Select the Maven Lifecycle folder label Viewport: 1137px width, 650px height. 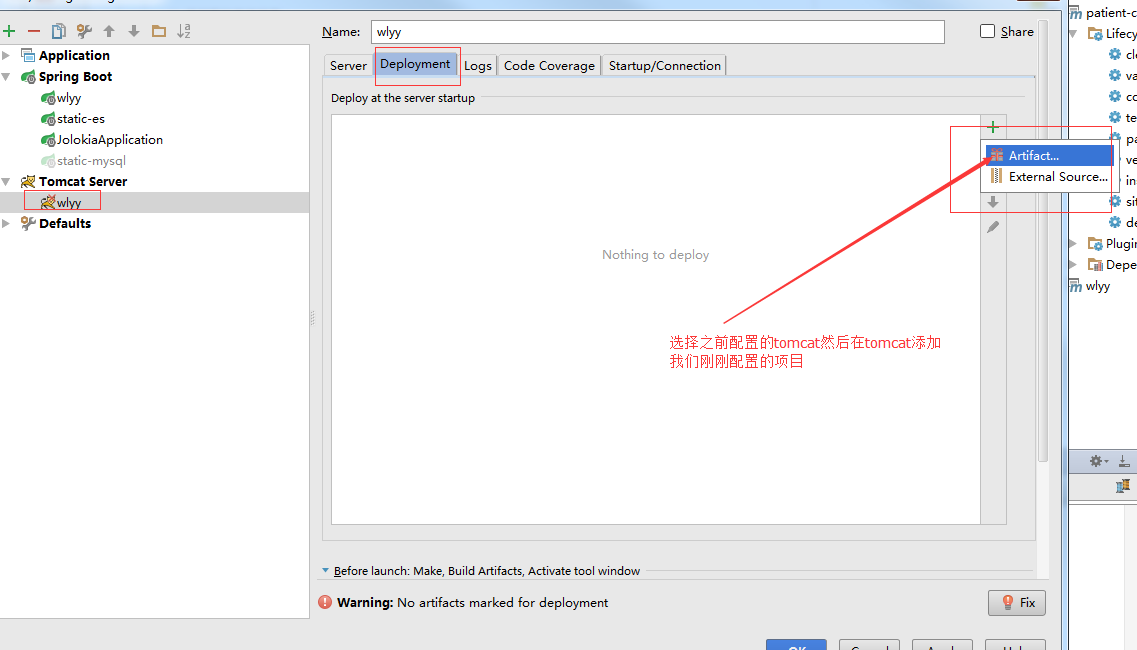pos(1120,33)
